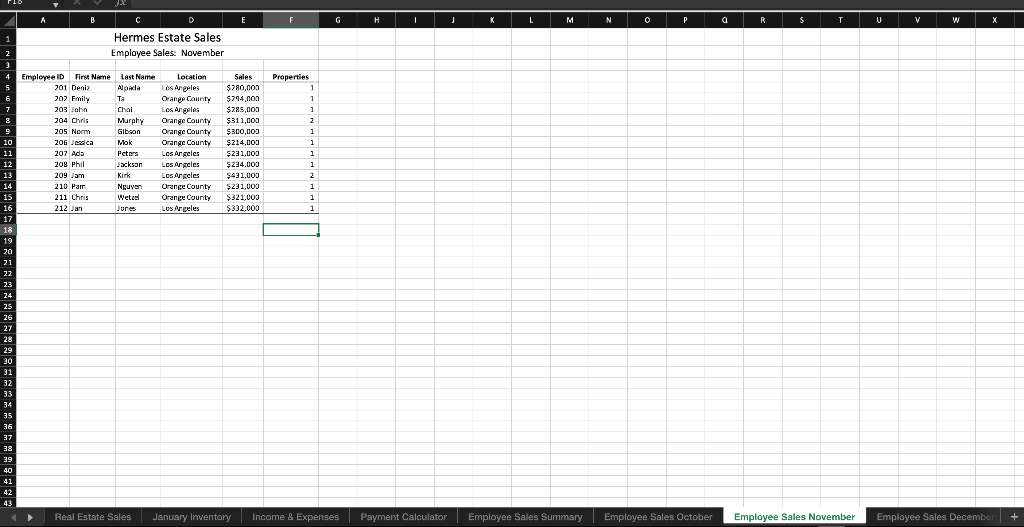Go to the Income & Expenses tab
This screenshot has height=527, width=1024.
pos(295,517)
